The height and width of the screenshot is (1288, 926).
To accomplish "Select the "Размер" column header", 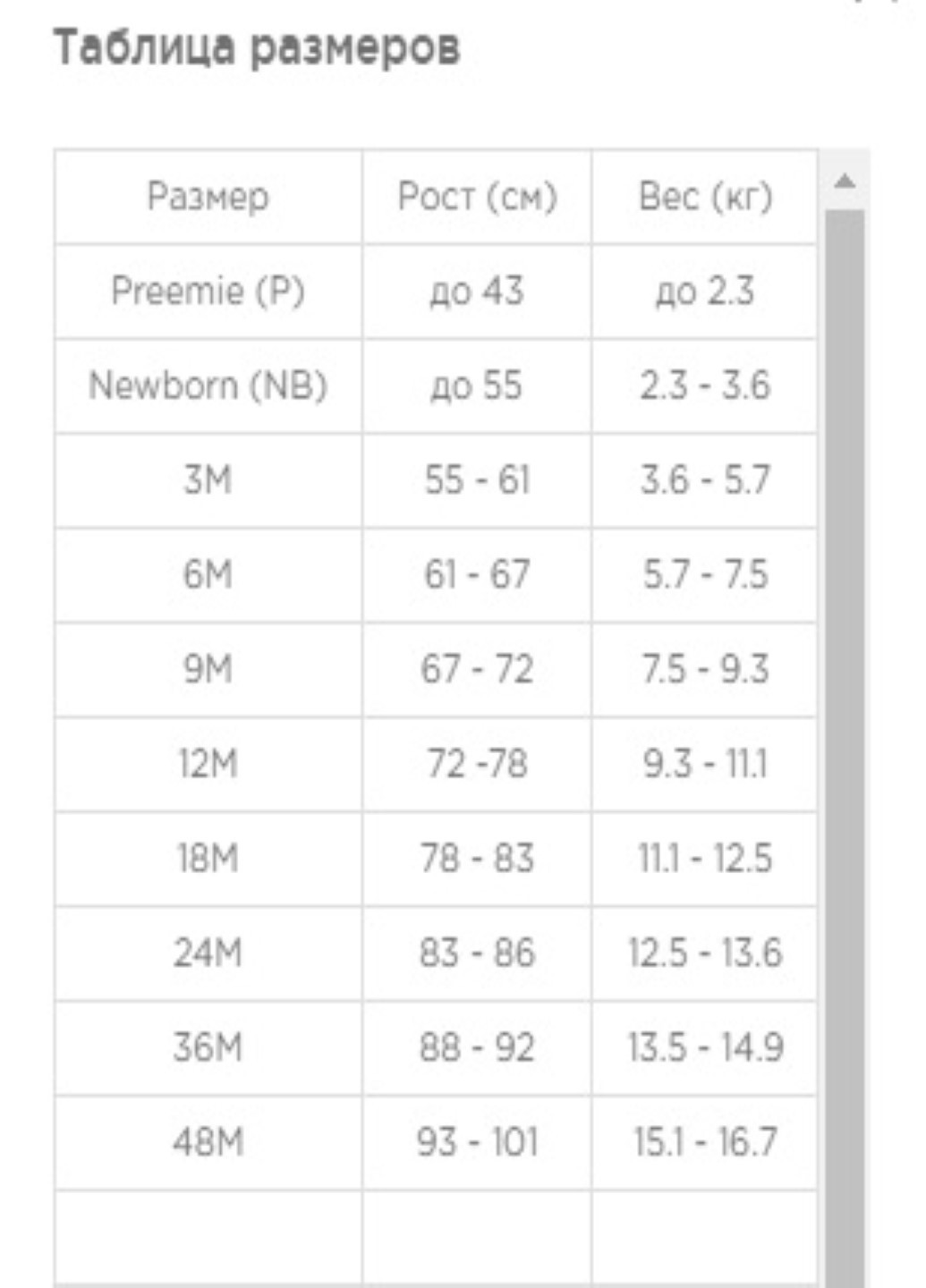I will coord(208,197).
